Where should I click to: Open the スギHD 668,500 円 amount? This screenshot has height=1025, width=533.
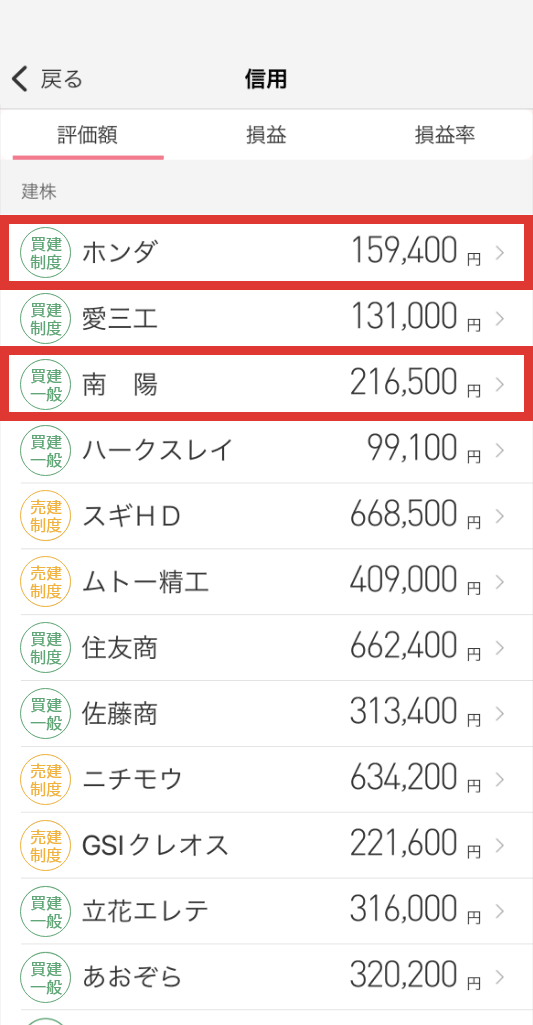click(x=415, y=516)
